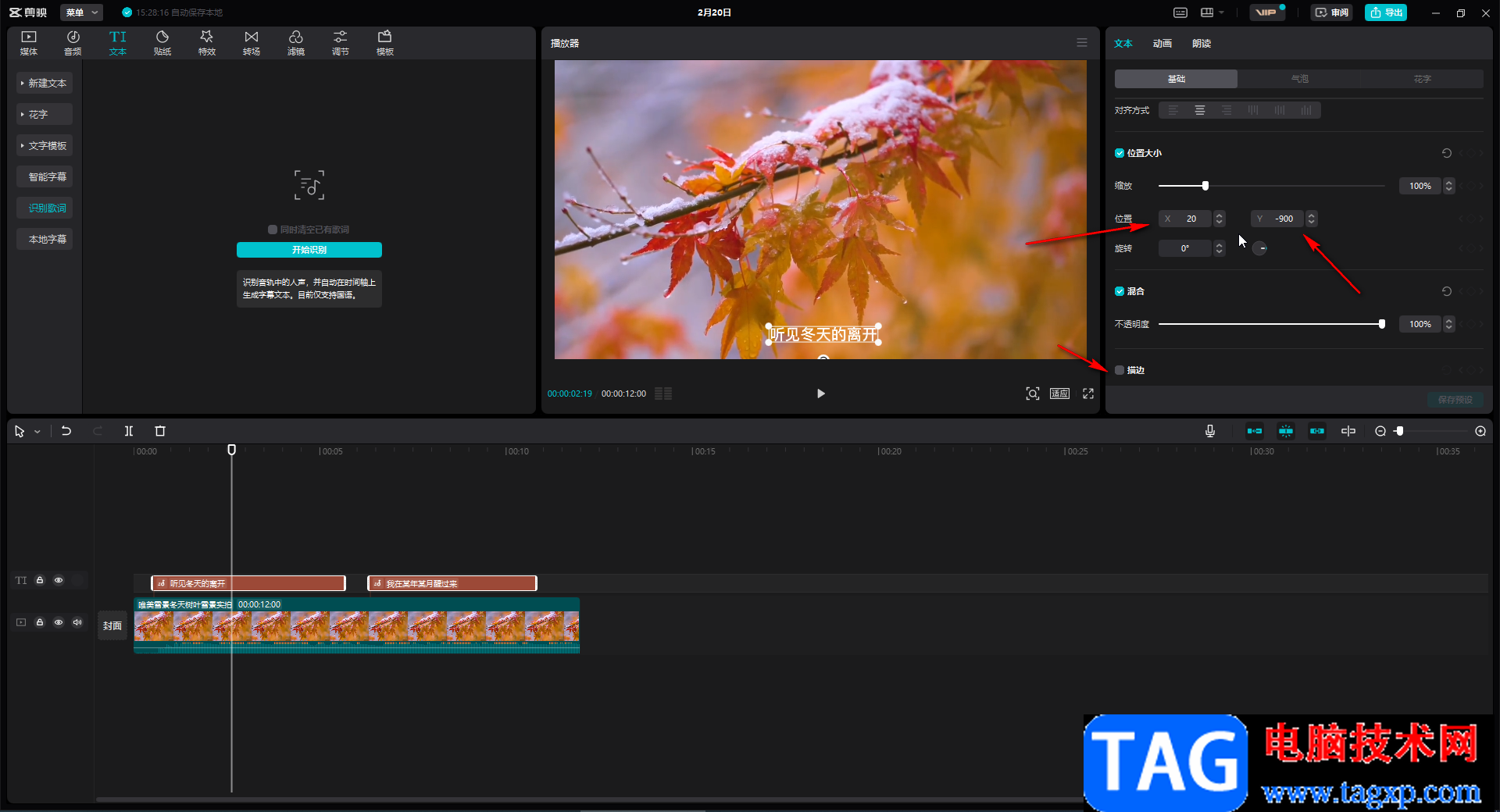
Task: Mute the video track speaker icon
Action: (x=77, y=622)
